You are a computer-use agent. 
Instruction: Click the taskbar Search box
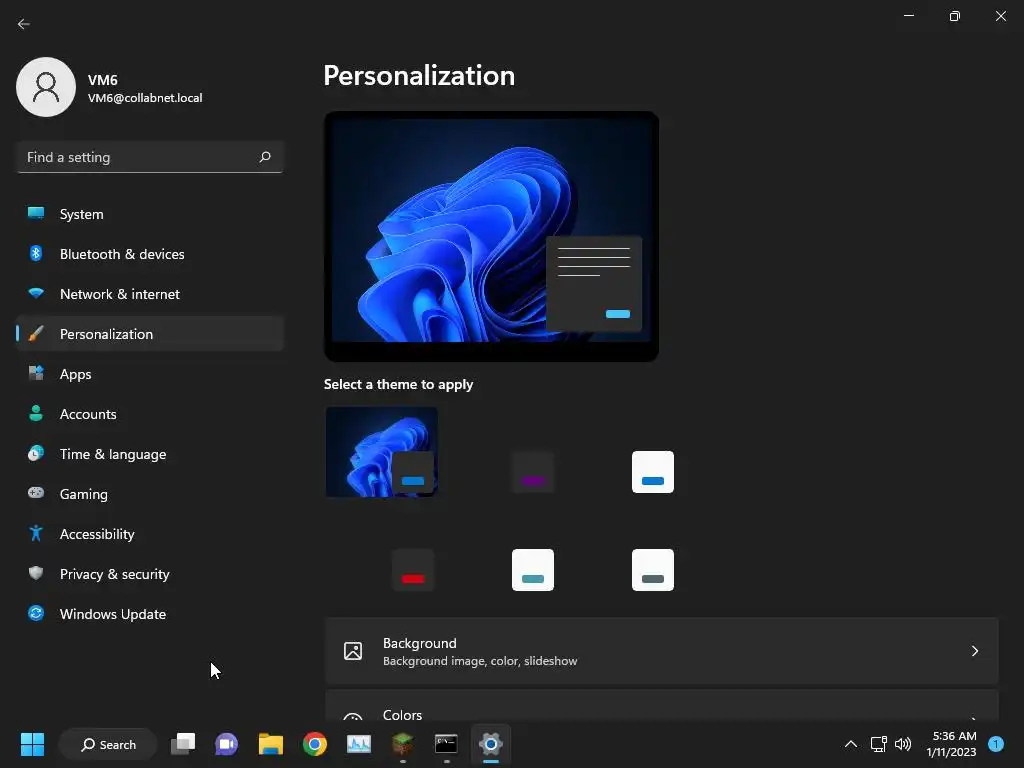click(x=108, y=744)
